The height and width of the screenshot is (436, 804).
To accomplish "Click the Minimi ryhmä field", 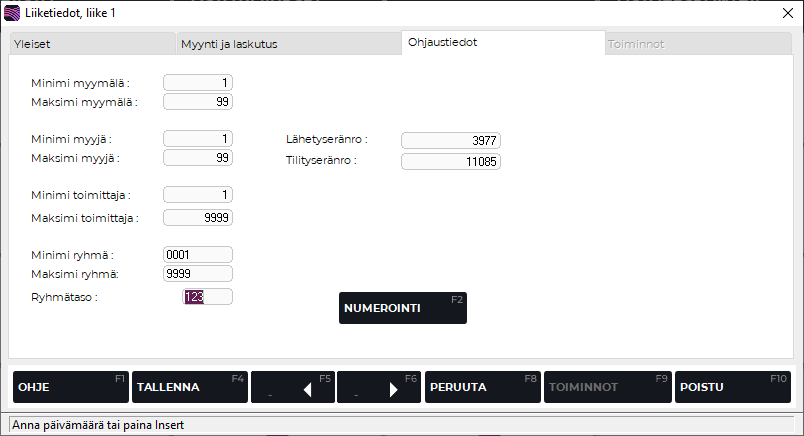I will point(198,255).
